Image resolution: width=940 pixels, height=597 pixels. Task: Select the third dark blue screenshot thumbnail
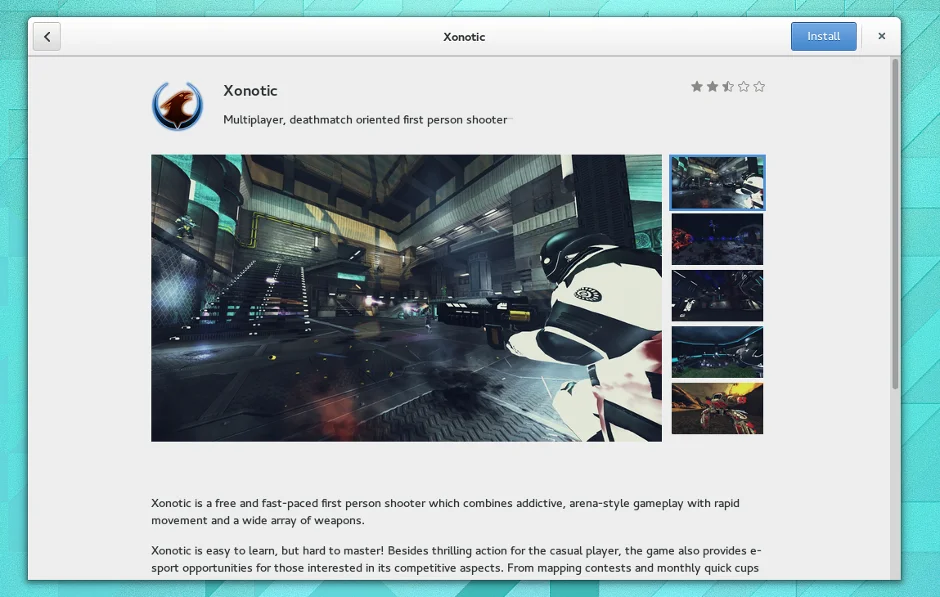coord(717,295)
